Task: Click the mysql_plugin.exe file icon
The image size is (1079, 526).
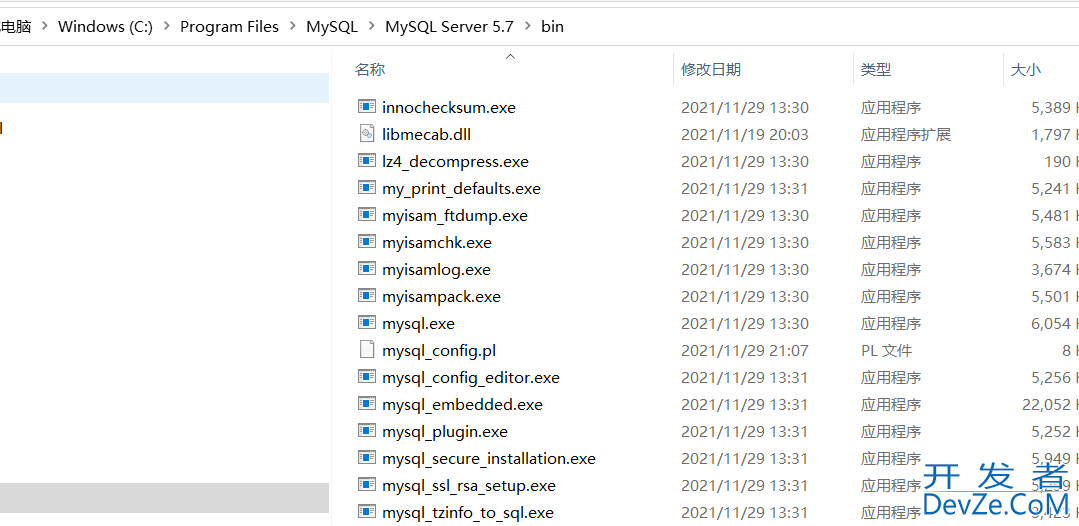Action: pyautogui.click(x=367, y=431)
